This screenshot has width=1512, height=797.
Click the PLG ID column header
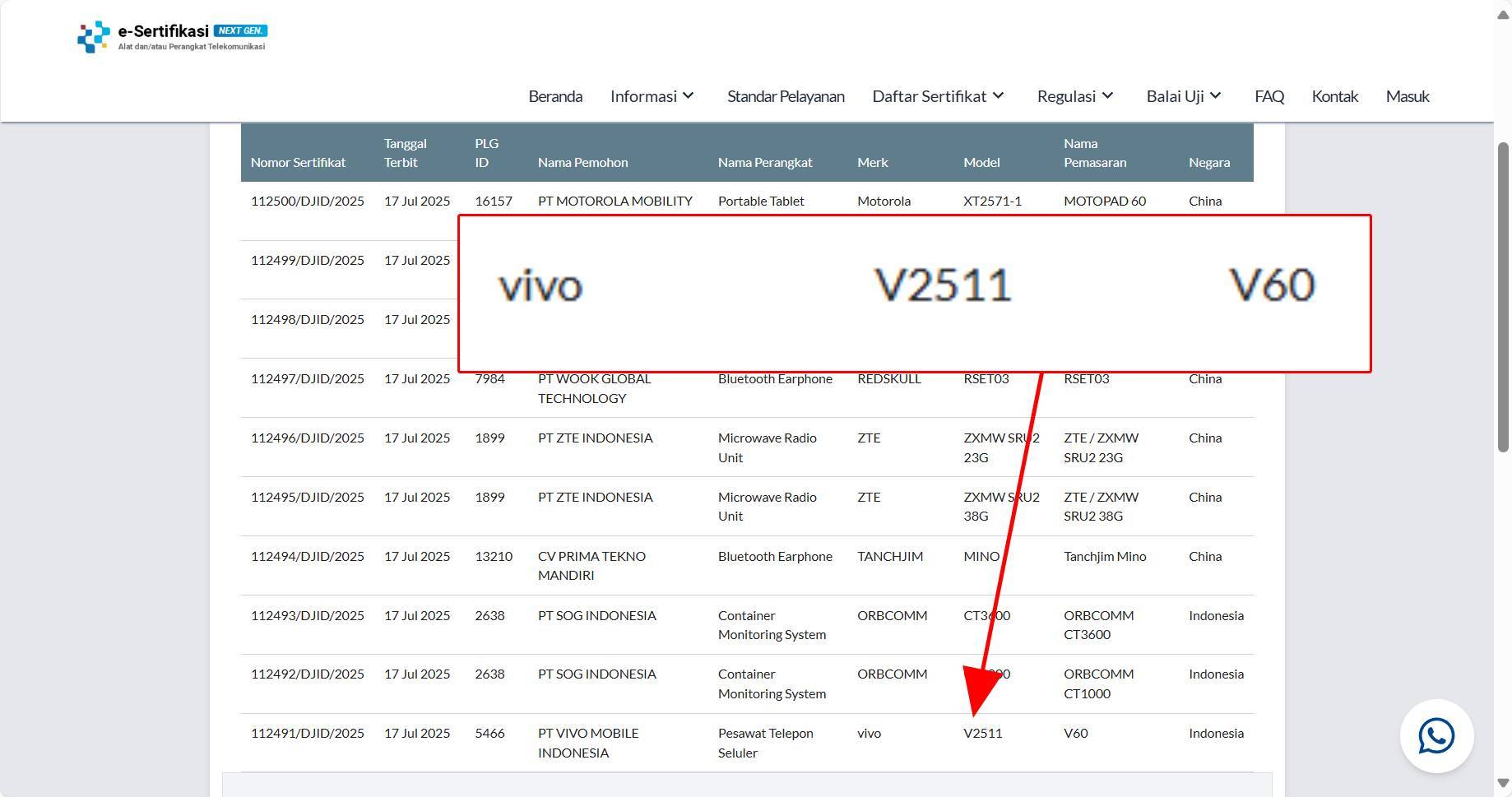pos(486,153)
